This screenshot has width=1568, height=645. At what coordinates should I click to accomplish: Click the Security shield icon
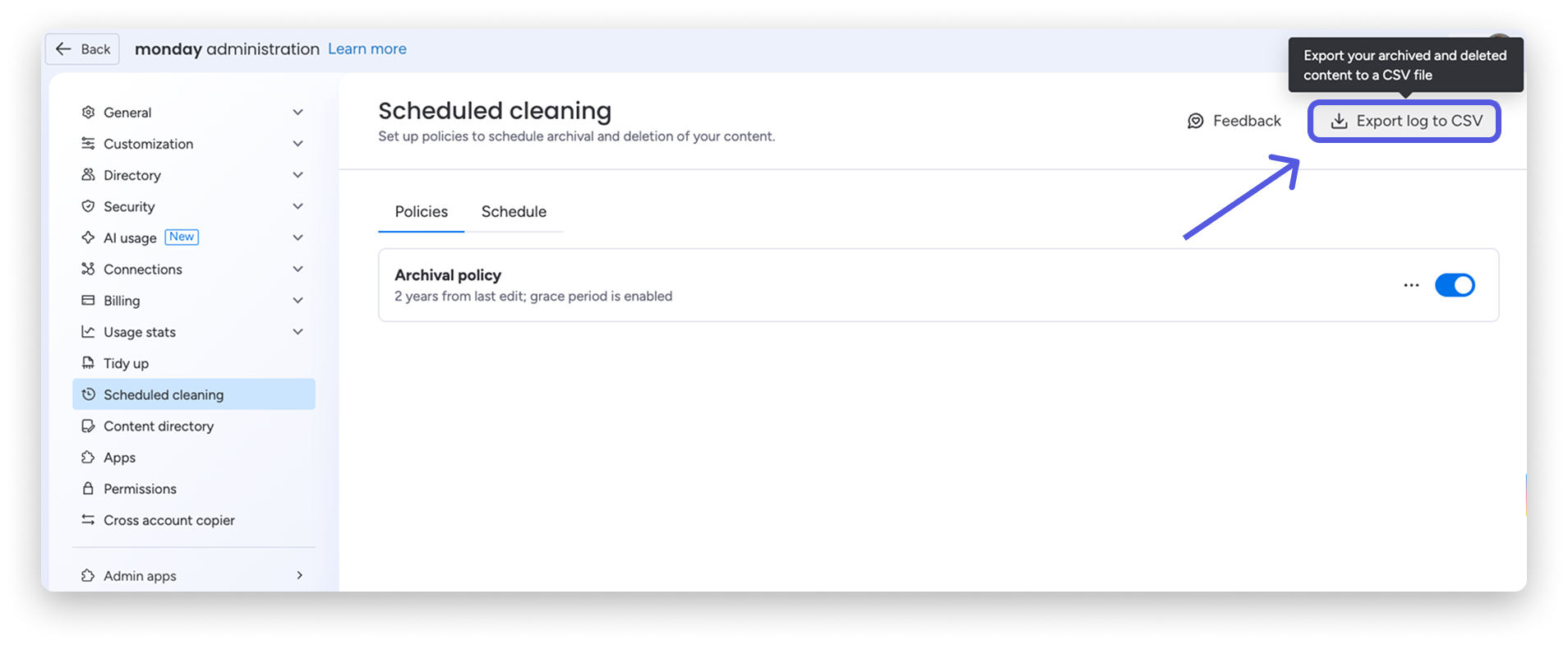tap(88, 206)
